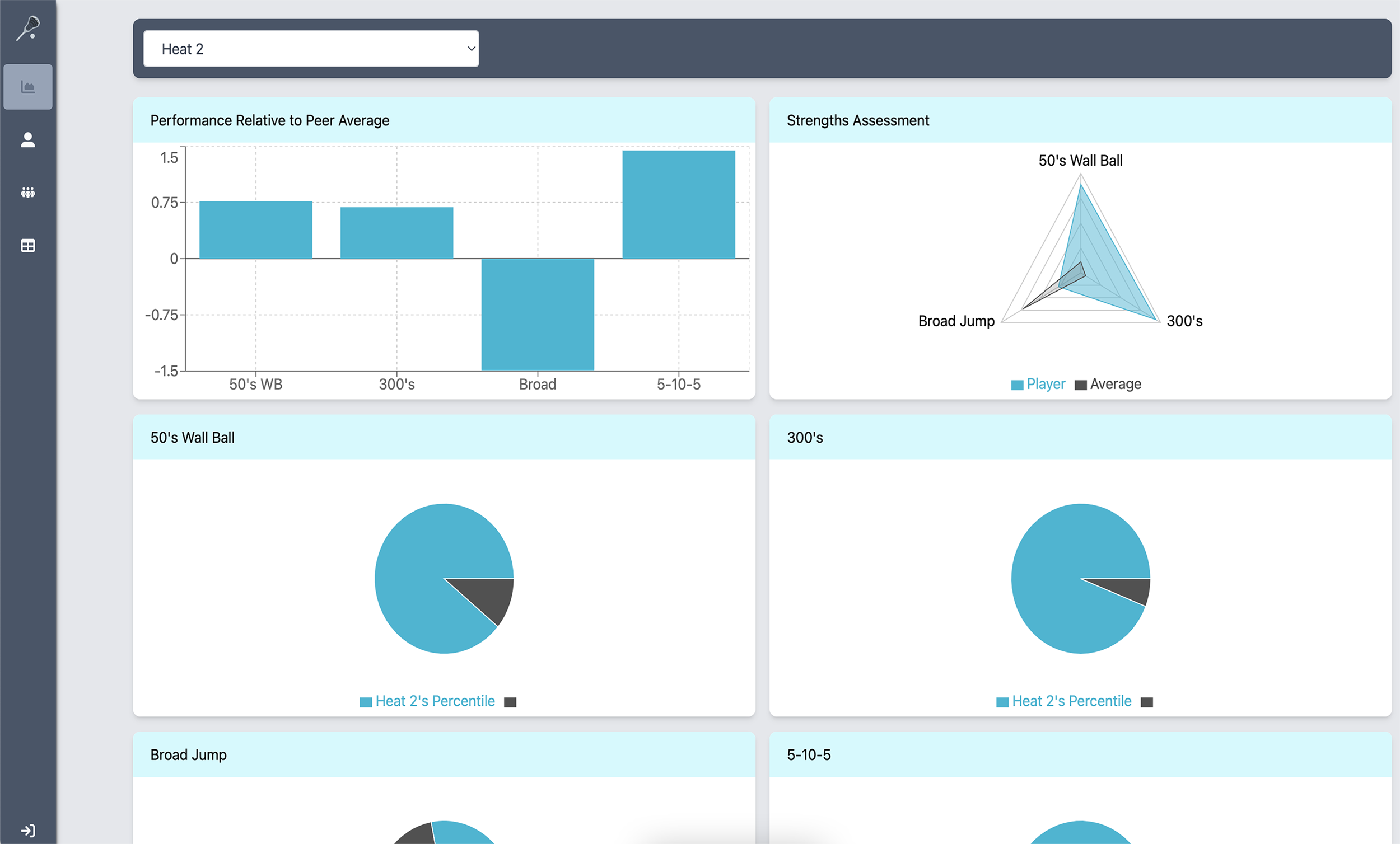1400x844 pixels.
Task: Click the 5-10-5 bar in bar chart
Action: point(678,204)
